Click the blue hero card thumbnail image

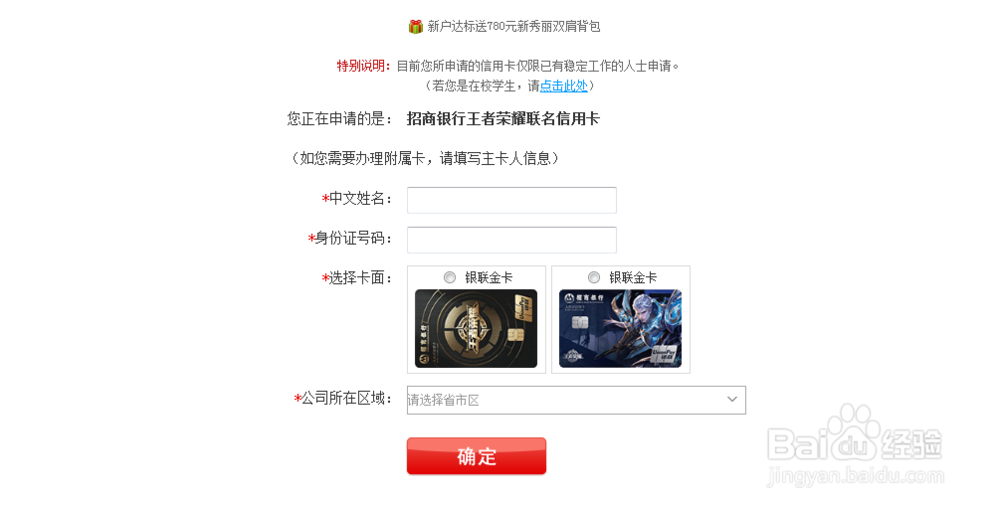[621, 328]
